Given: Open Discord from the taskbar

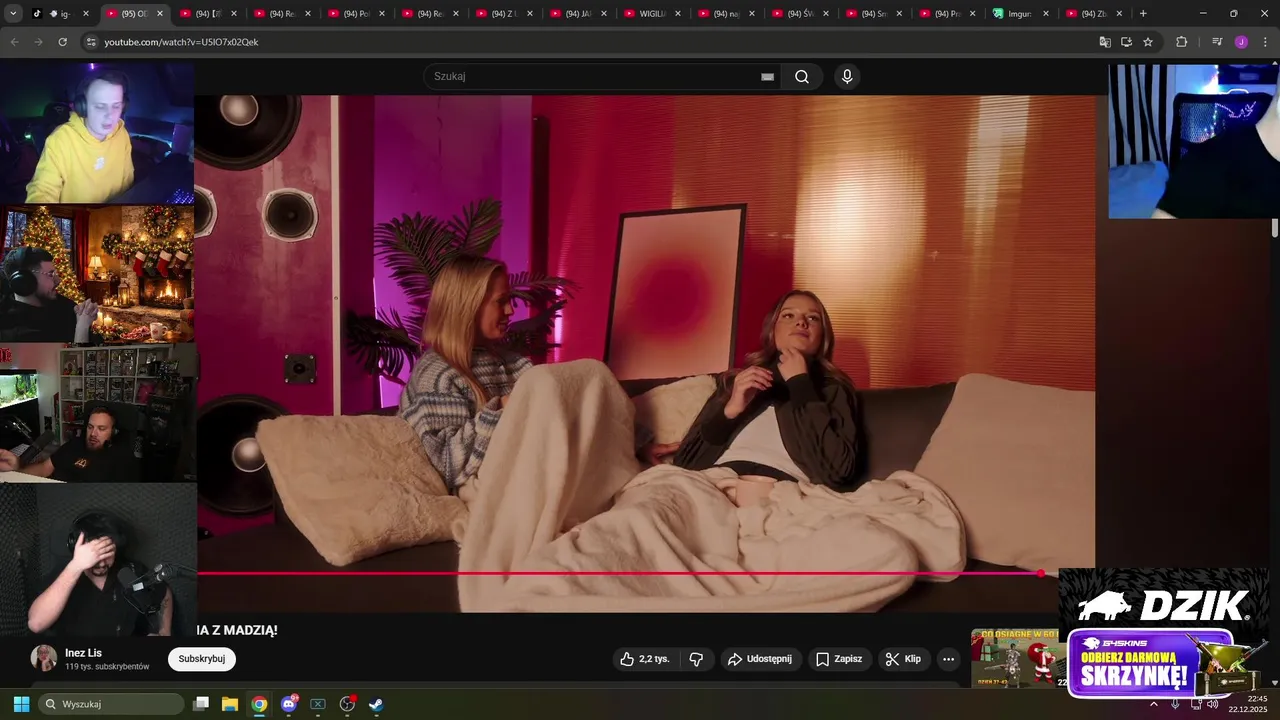Looking at the screenshot, I should pyautogui.click(x=289, y=704).
